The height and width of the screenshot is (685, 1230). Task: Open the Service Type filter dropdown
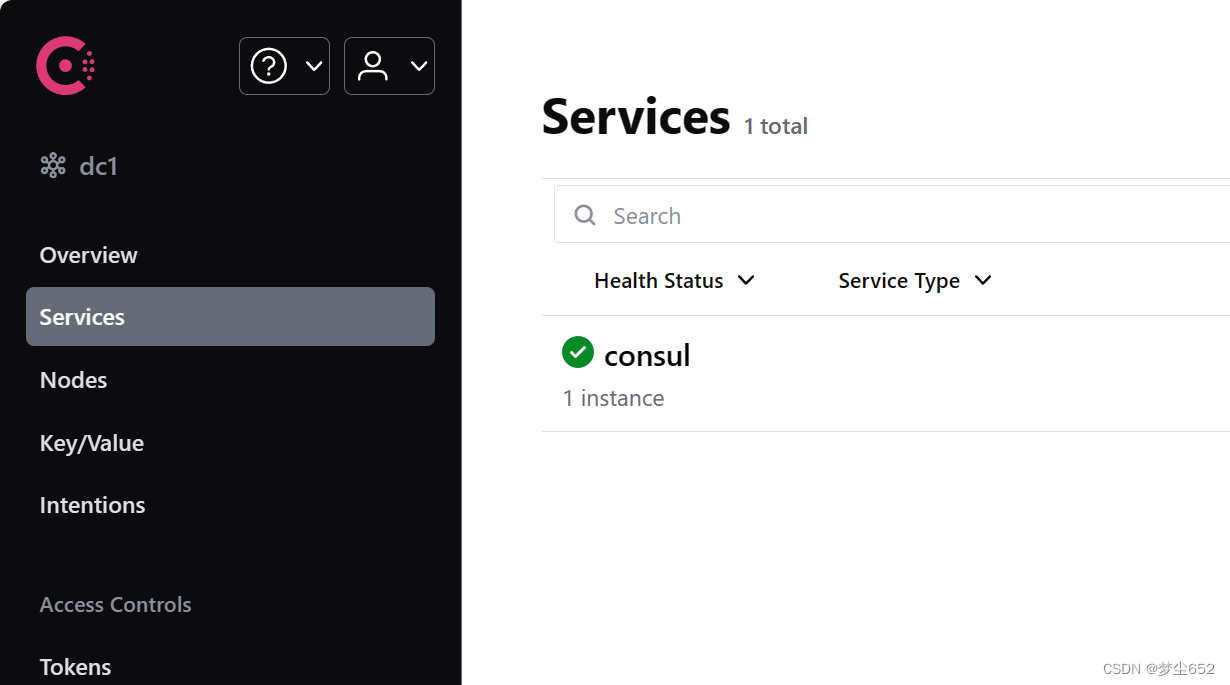[913, 280]
